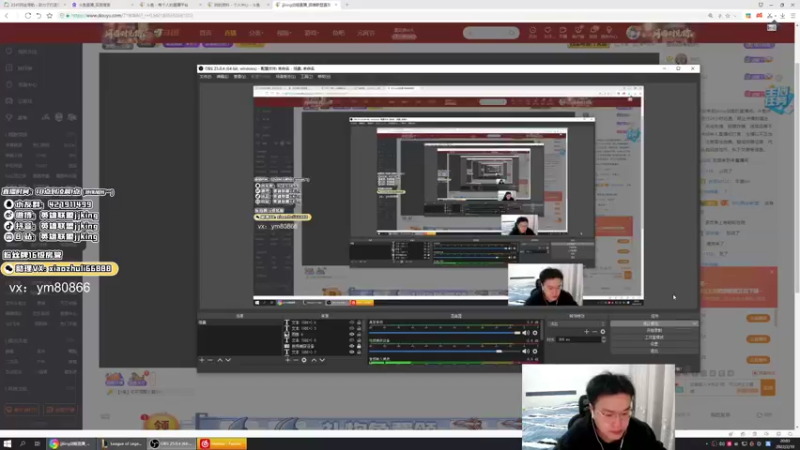Image resolution: width=800 pixels, height=450 pixels.
Task: Expand the 分类 dropdown in Douyu navigation
Action: click(256, 33)
